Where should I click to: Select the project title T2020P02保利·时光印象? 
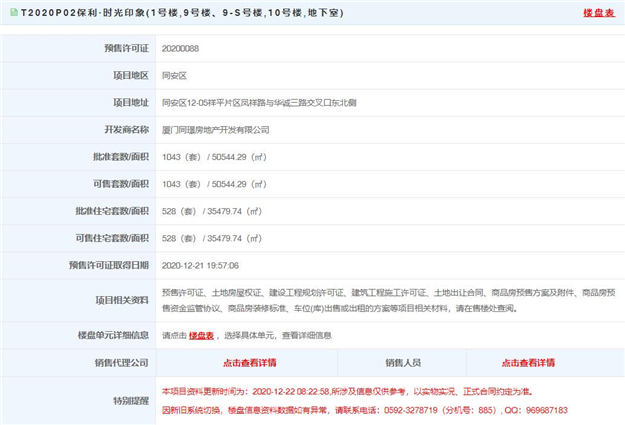pyautogui.click(x=182, y=13)
